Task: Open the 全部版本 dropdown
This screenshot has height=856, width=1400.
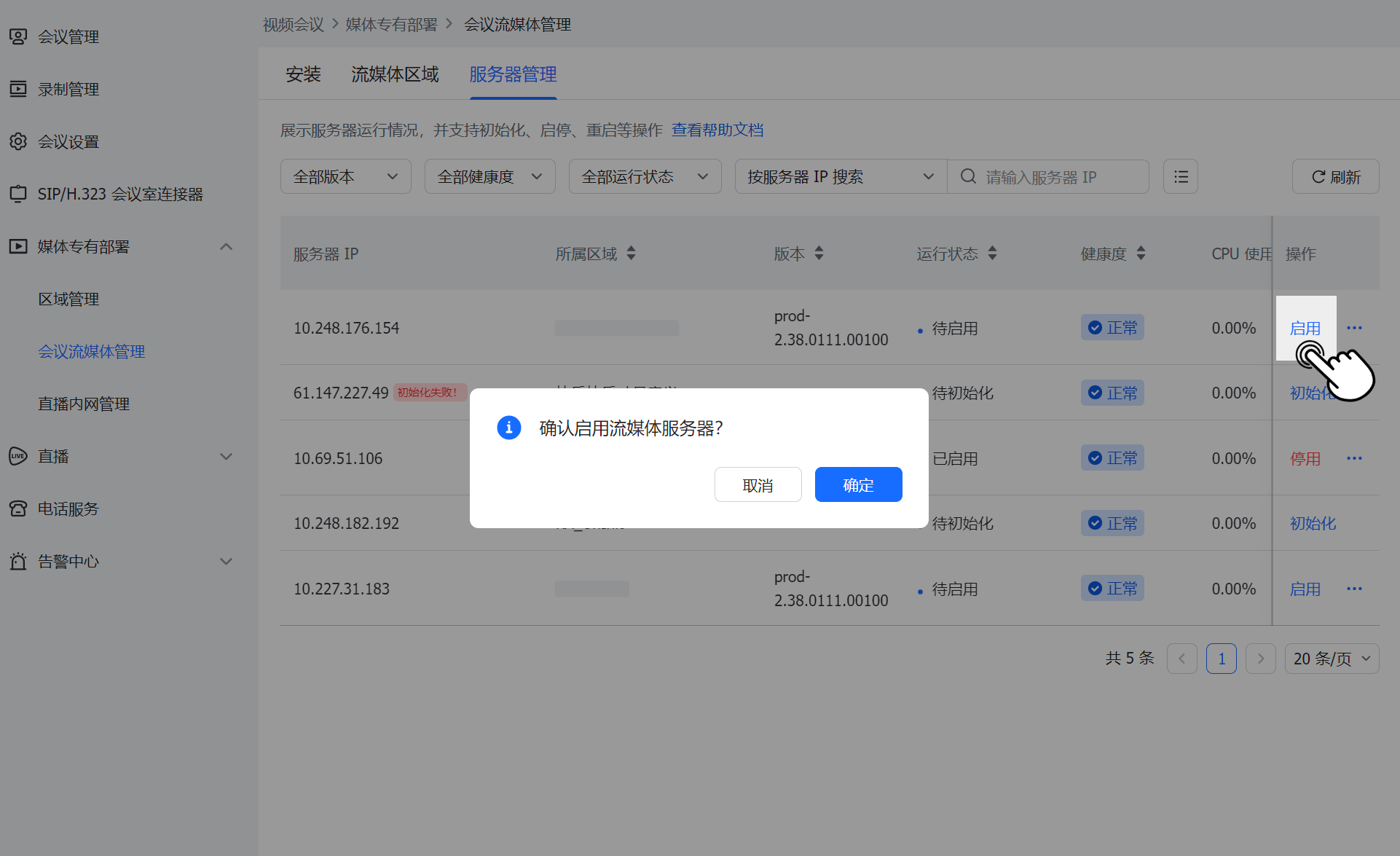Action: click(x=345, y=177)
